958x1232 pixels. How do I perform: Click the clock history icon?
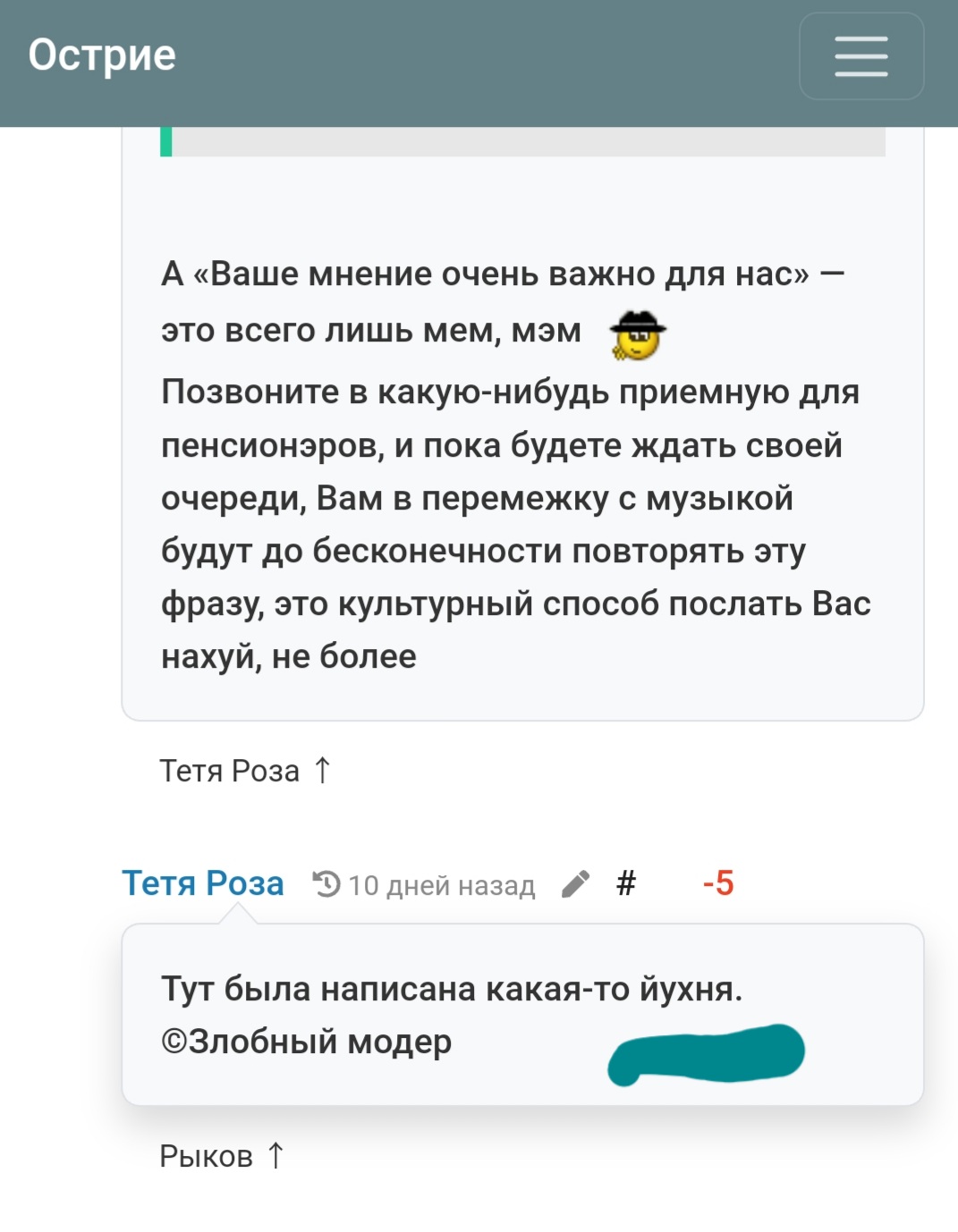click(x=326, y=884)
